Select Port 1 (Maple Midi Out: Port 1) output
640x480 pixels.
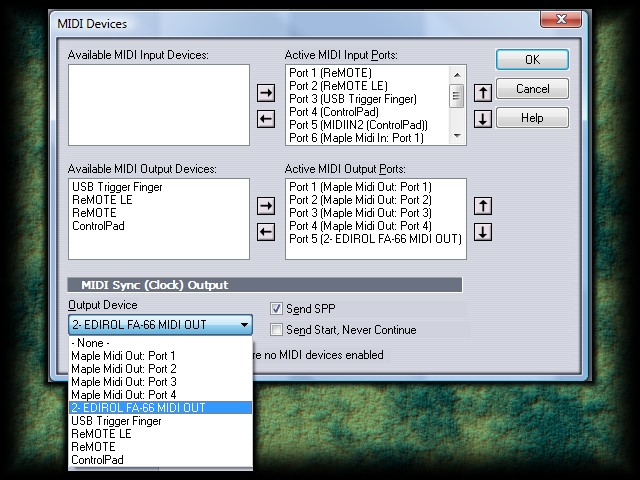click(376, 187)
